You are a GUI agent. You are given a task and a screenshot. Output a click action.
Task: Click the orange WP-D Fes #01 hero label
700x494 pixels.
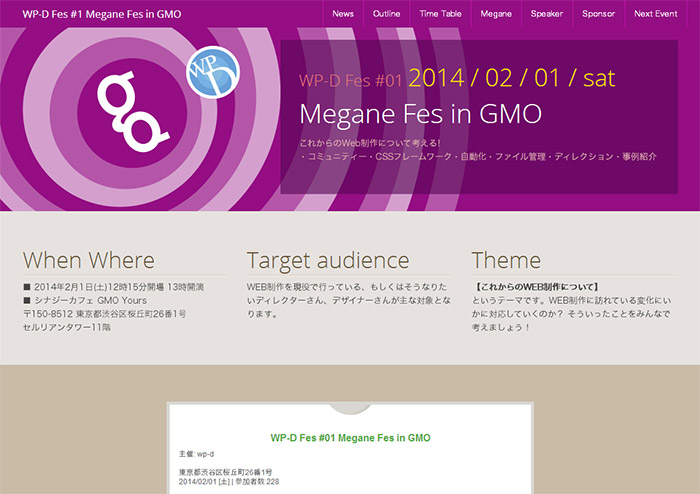click(x=350, y=80)
